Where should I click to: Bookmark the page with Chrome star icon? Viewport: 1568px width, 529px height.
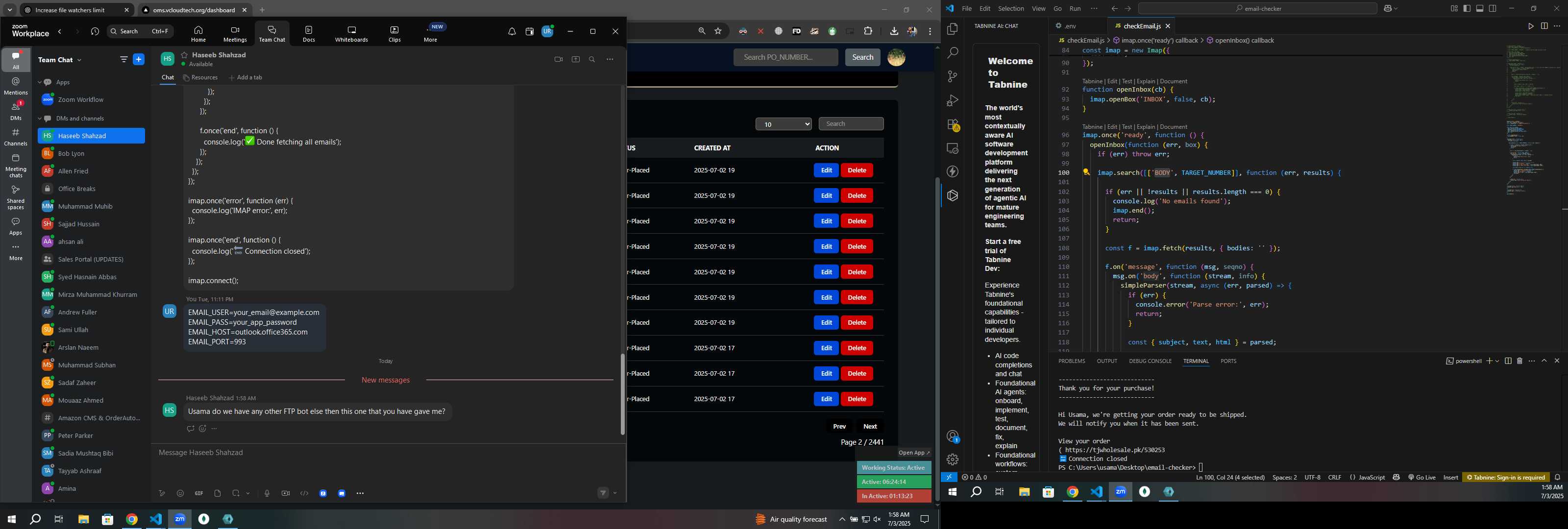(x=718, y=32)
